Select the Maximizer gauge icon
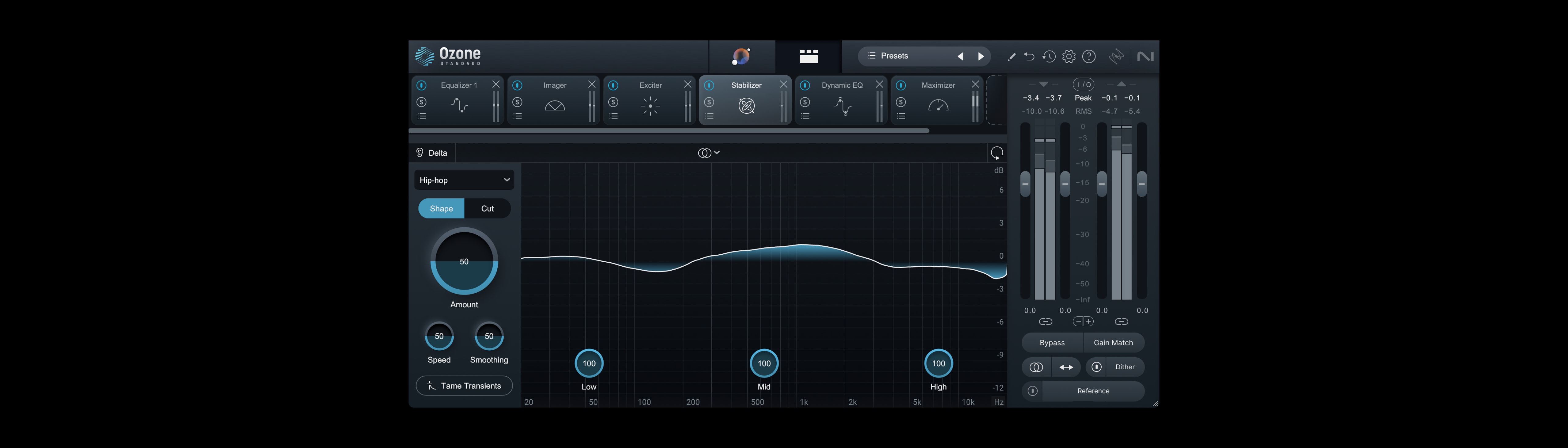The width and height of the screenshot is (1568, 448). coord(938,106)
